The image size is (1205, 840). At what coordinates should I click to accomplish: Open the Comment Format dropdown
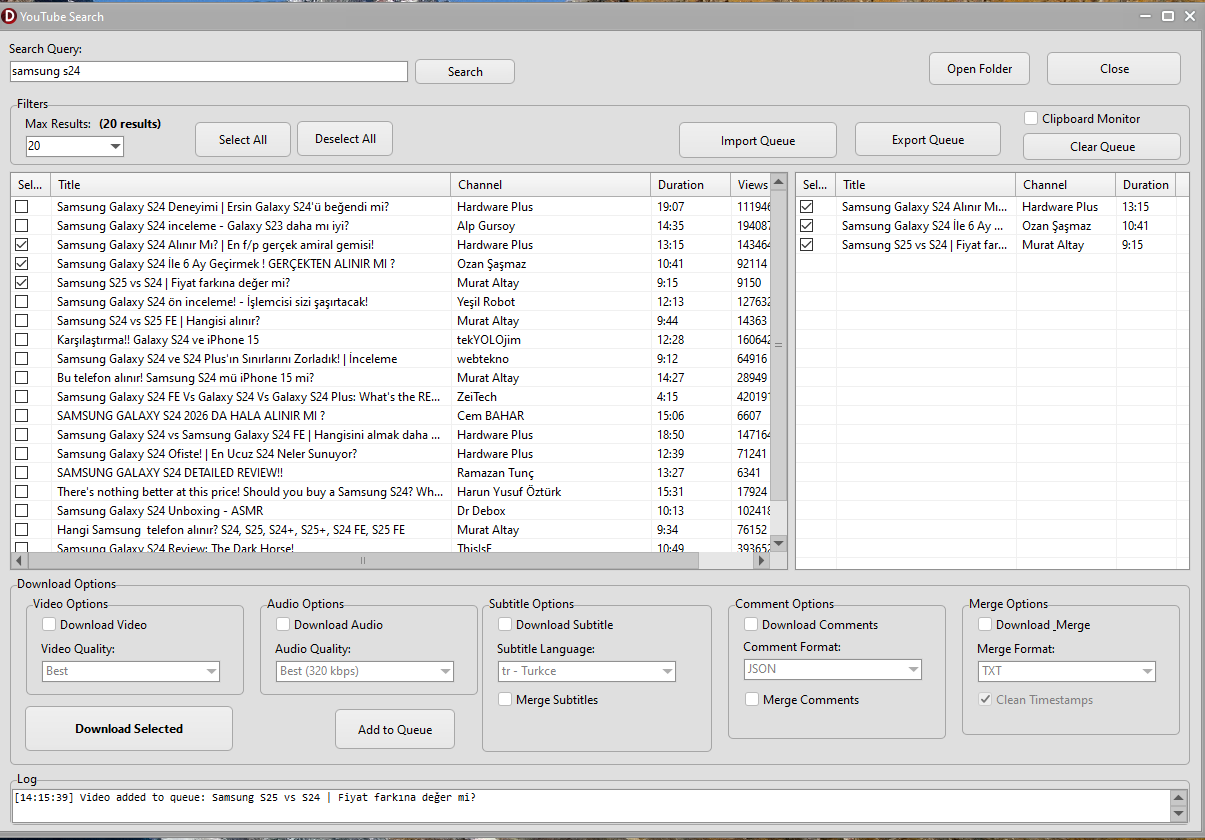tap(832, 669)
